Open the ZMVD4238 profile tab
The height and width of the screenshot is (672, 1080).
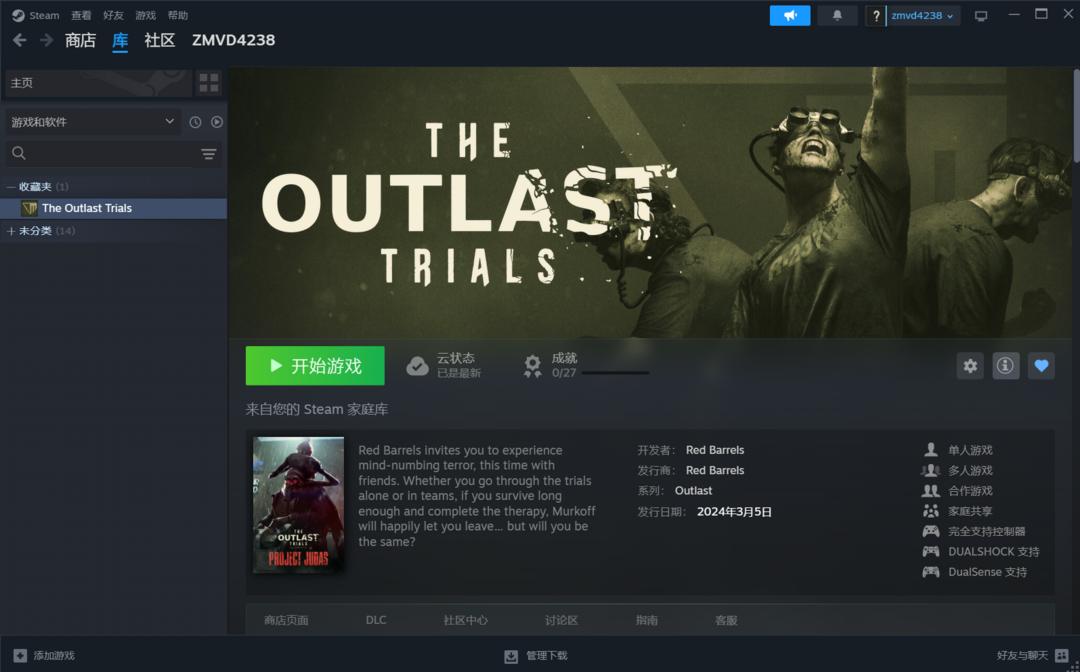pos(233,41)
